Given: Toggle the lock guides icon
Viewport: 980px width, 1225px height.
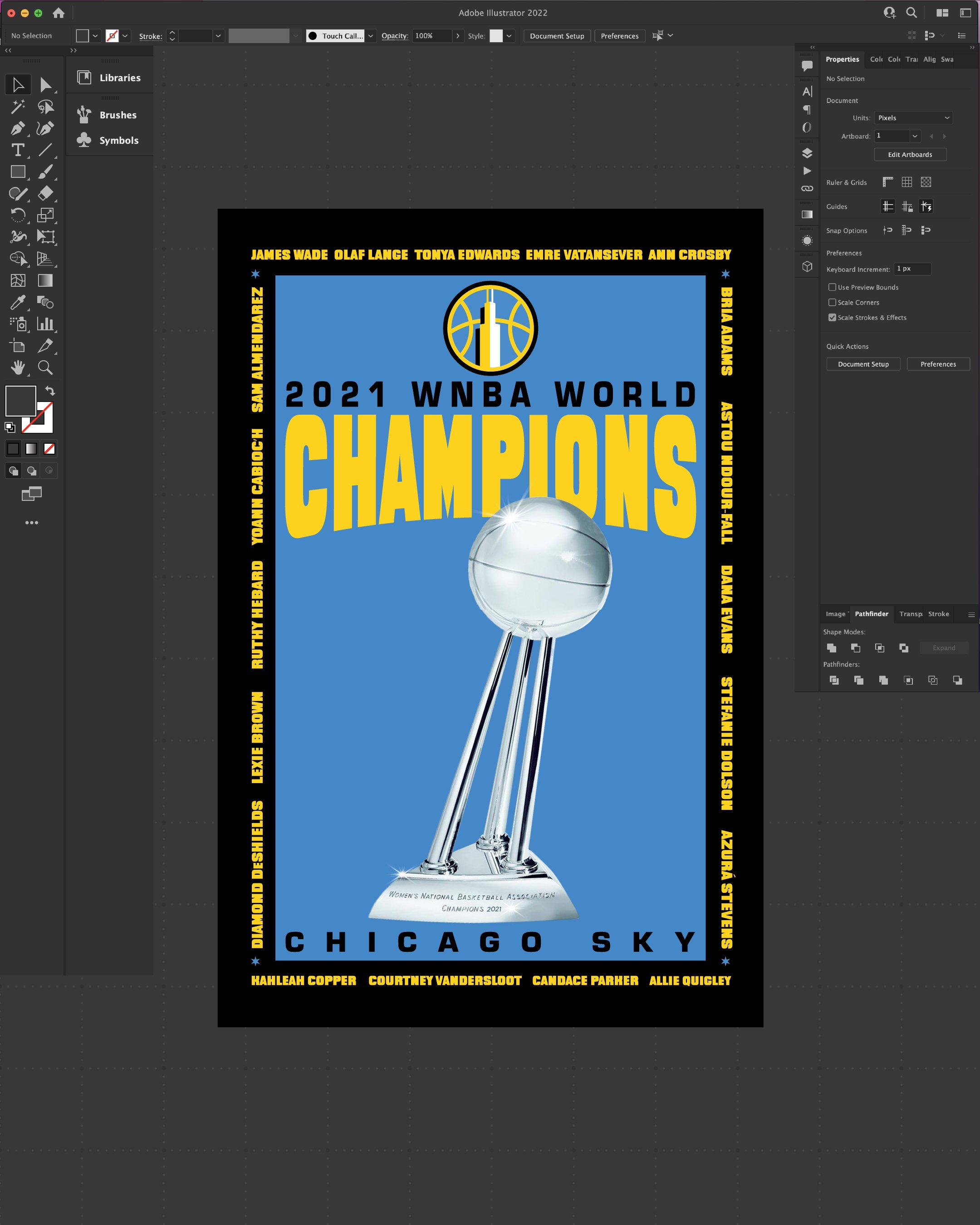Looking at the screenshot, I should click(907, 206).
